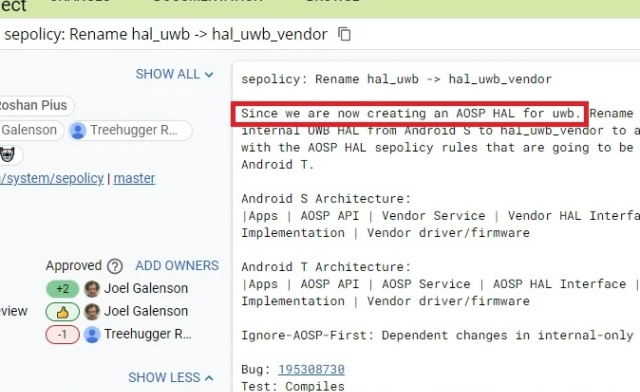Open the master branch link
This screenshot has width=640, height=392.
coord(134,178)
